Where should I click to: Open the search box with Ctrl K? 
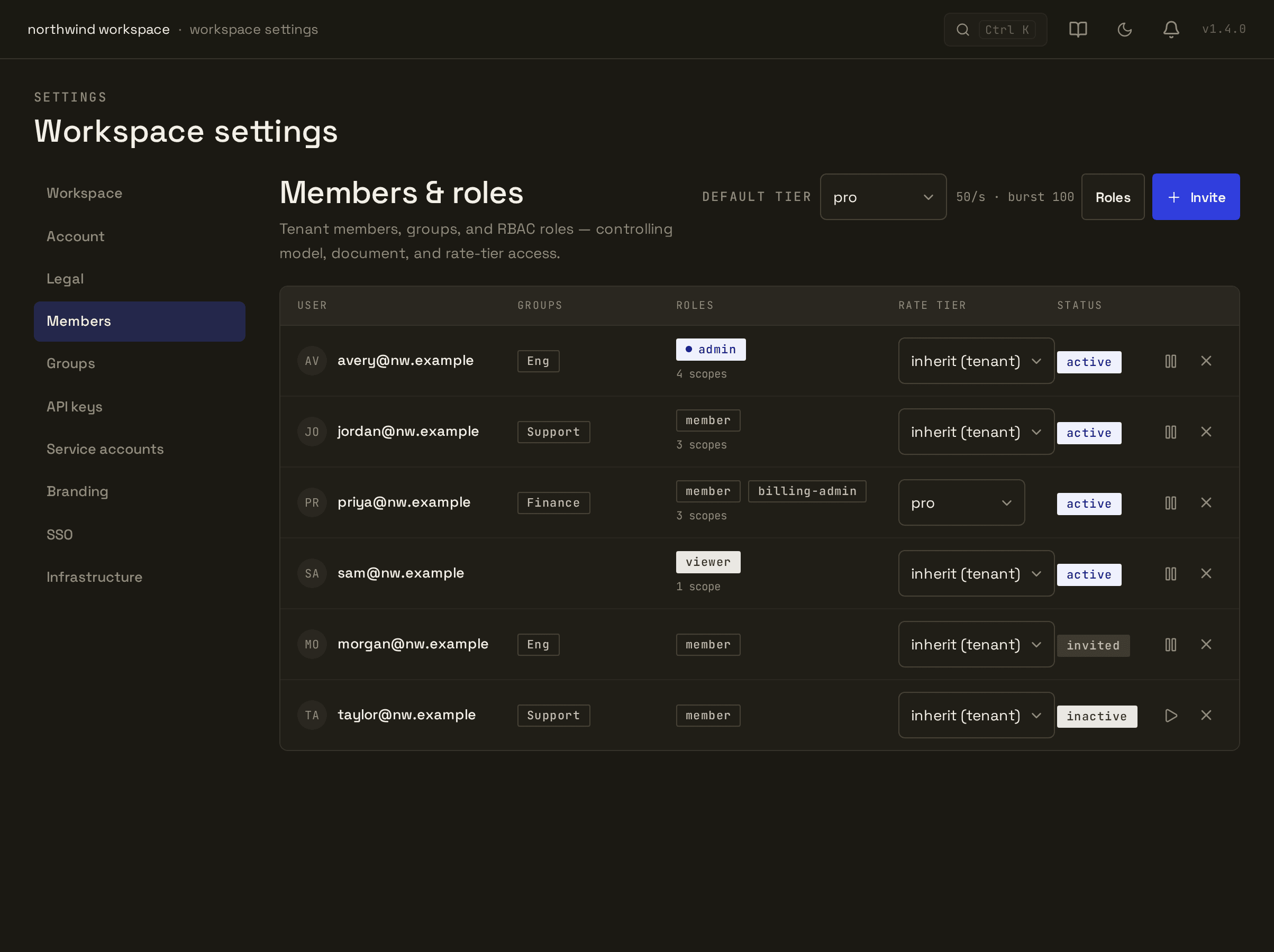pos(995,30)
